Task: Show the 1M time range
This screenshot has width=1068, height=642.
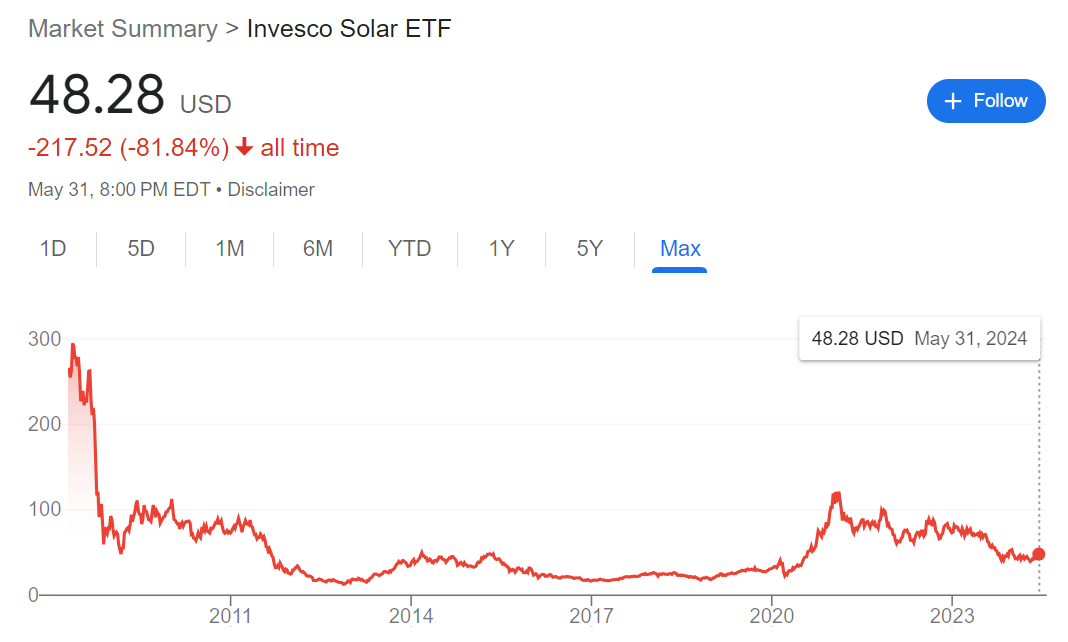Action: click(x=230, y=249)
